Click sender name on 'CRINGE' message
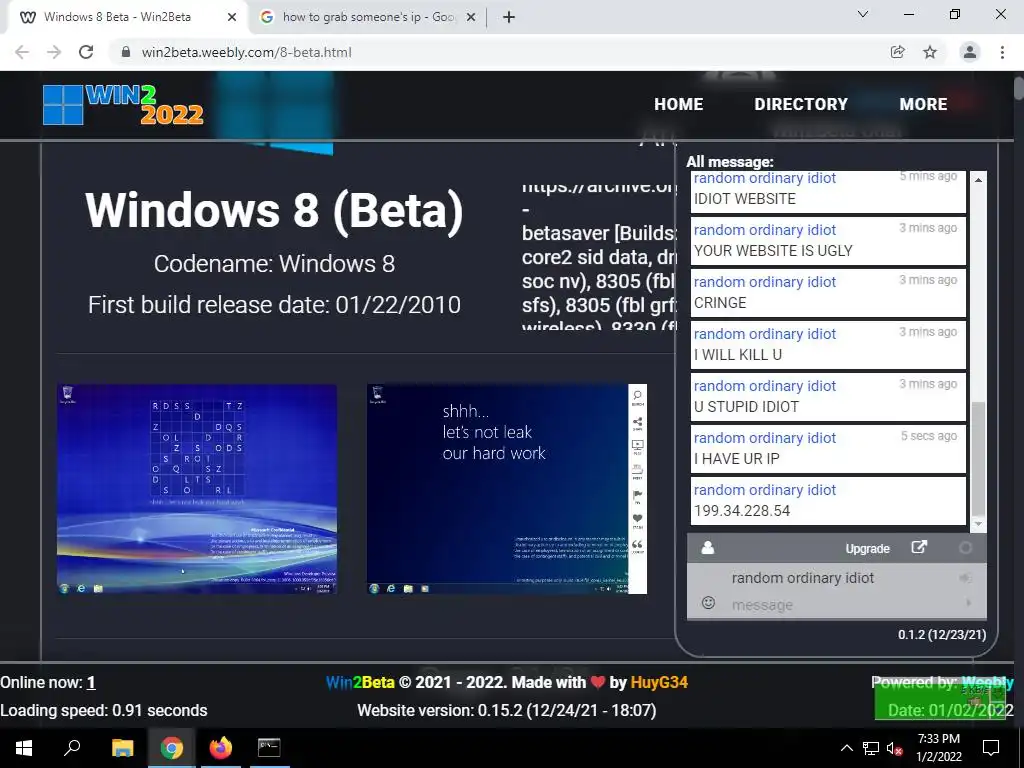This screenshot has width=1024, height=768. point(765,282)
